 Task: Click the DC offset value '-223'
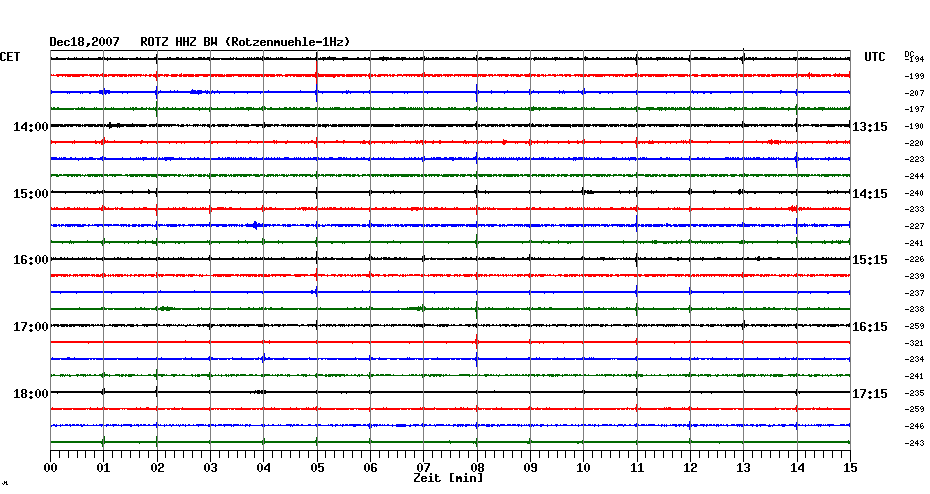click(x=915, y=160)
